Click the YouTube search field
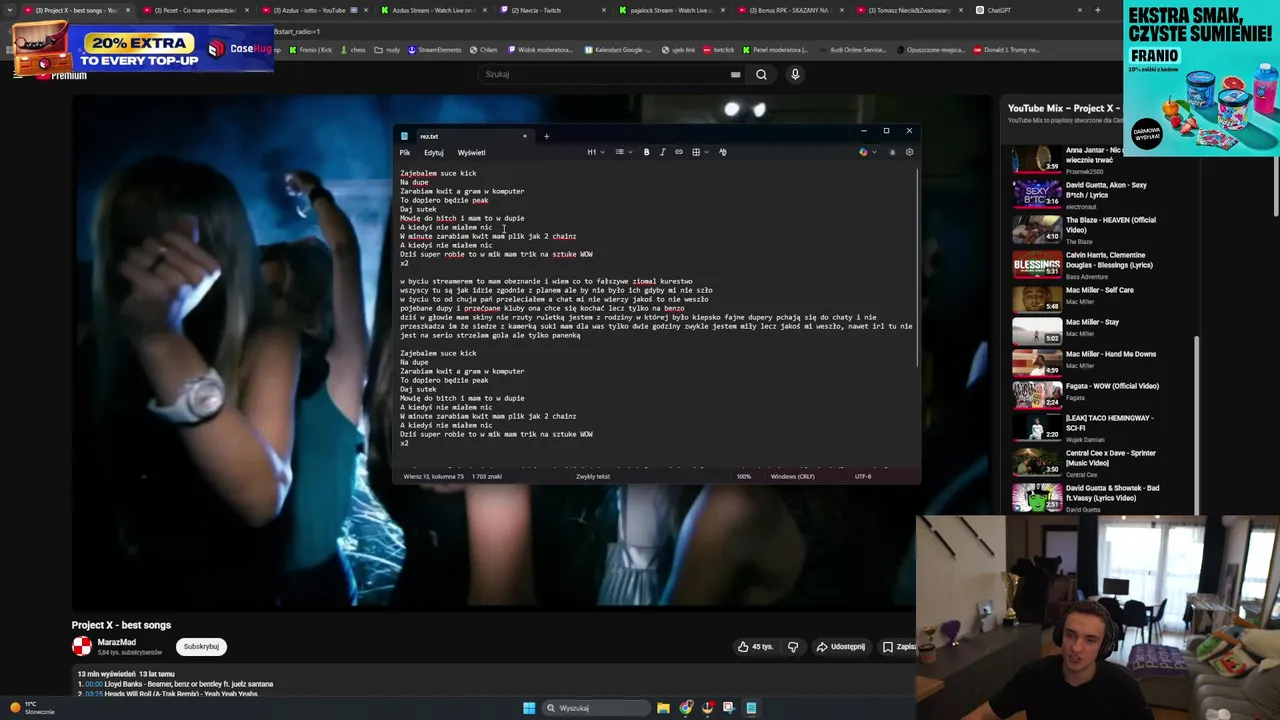Image resolution: width=1280 pixels, height=720 pixels. click(x=610, y=74)
